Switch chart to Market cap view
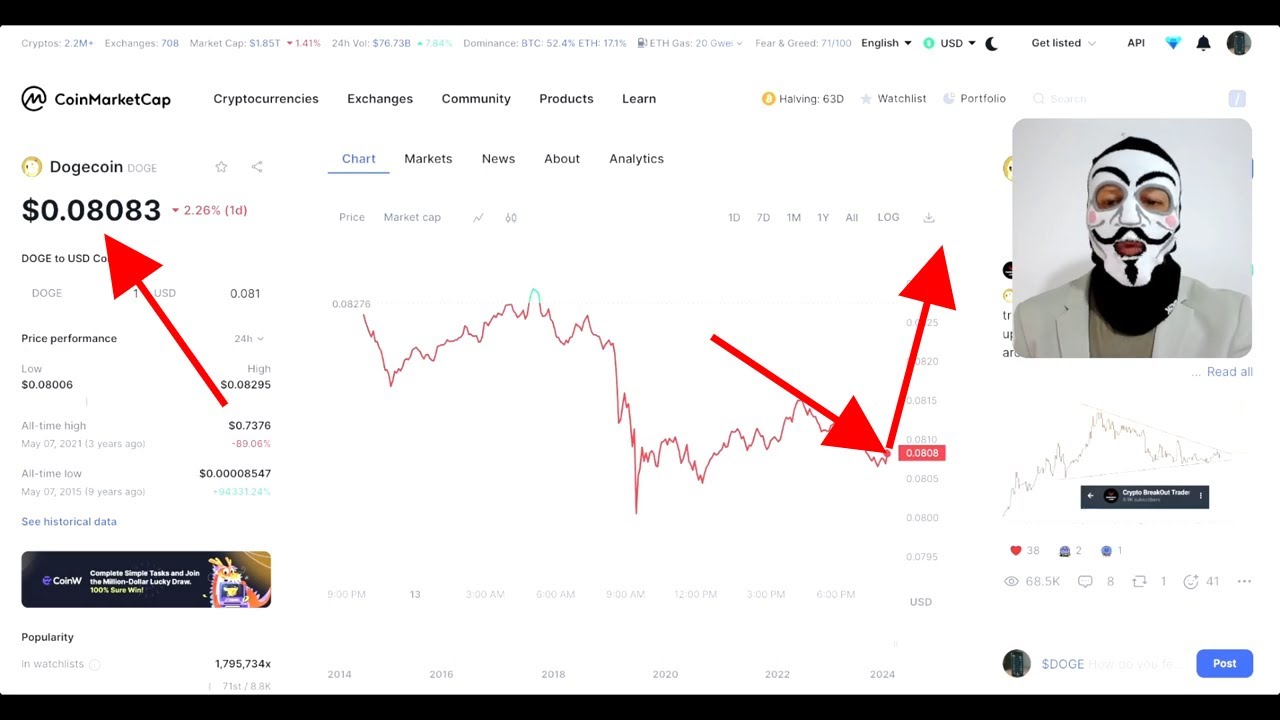 pyautogui.click(x=412, y=218)
